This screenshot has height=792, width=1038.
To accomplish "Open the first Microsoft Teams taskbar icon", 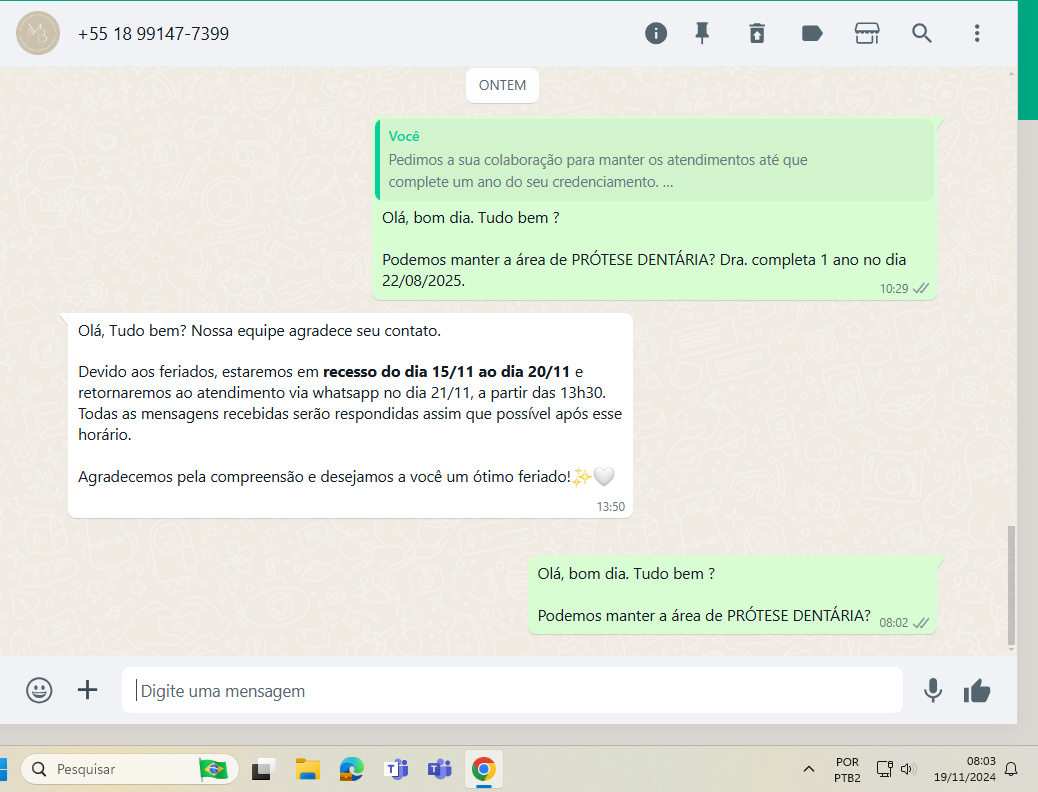I will 396,769.
